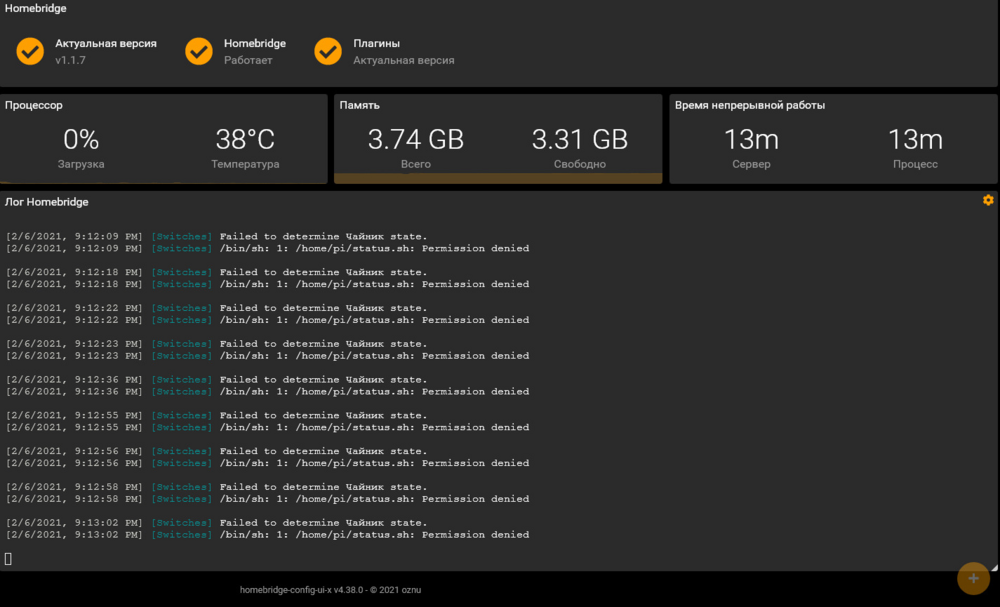This screenshot has width=1000, height=607.
Task: Click the Процесс uptime label
Action: pos(915,164)
